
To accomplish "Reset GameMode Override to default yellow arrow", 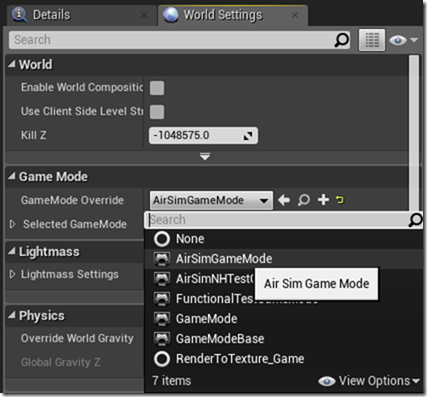I will 340,200.
